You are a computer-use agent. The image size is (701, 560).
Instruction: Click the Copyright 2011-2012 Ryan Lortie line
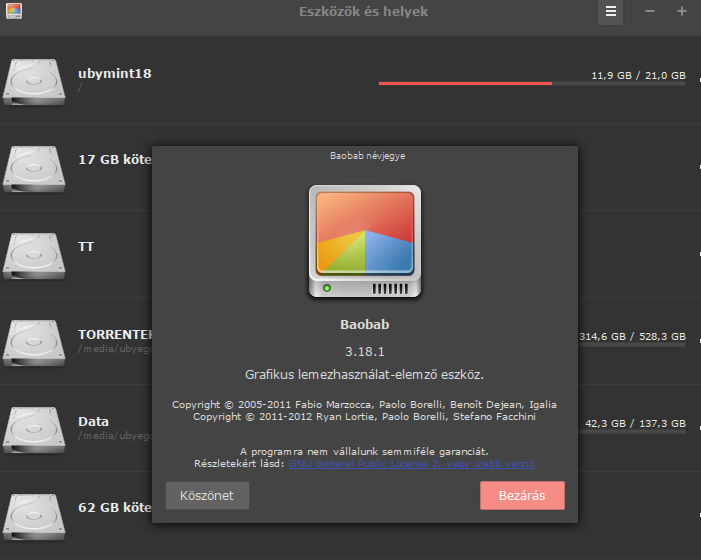coord(364,417)
